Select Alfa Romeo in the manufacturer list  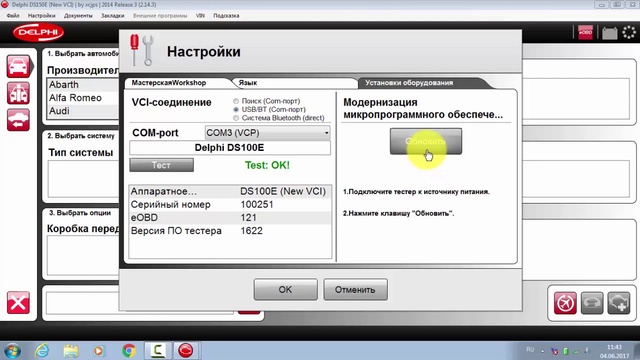click(83, 98)
